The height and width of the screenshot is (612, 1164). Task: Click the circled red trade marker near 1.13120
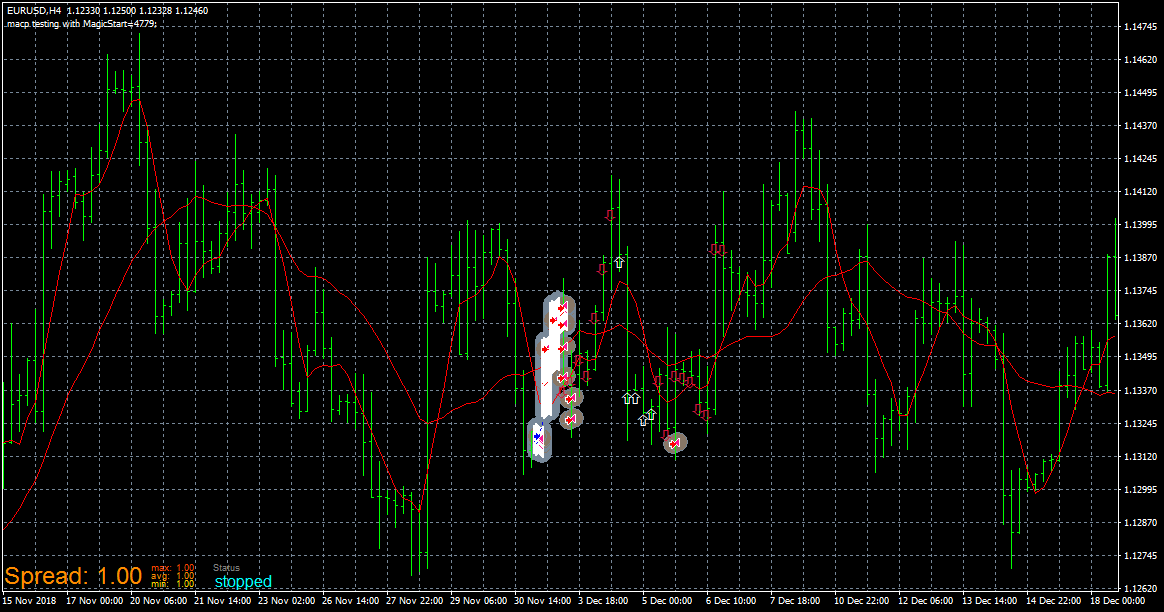click(675, 443)
